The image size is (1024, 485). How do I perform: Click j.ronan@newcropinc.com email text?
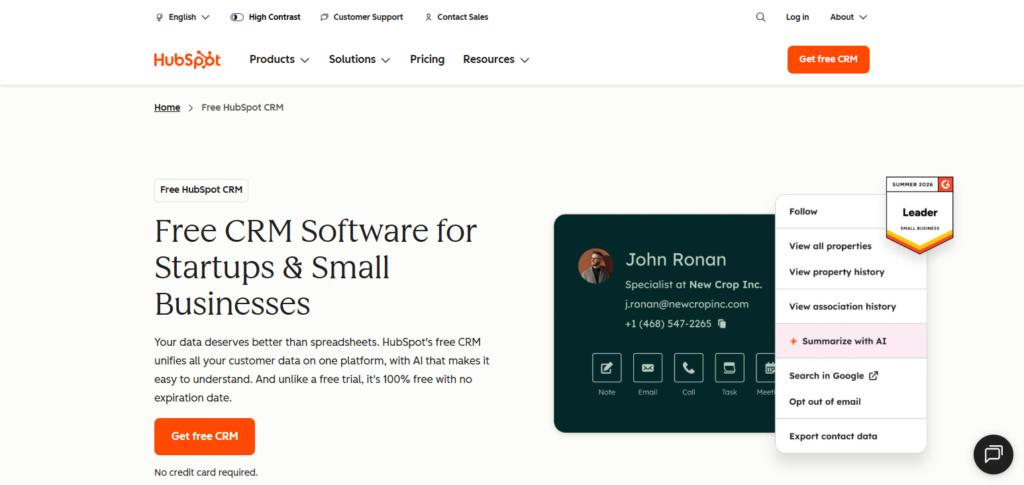(x=687, y=304)
